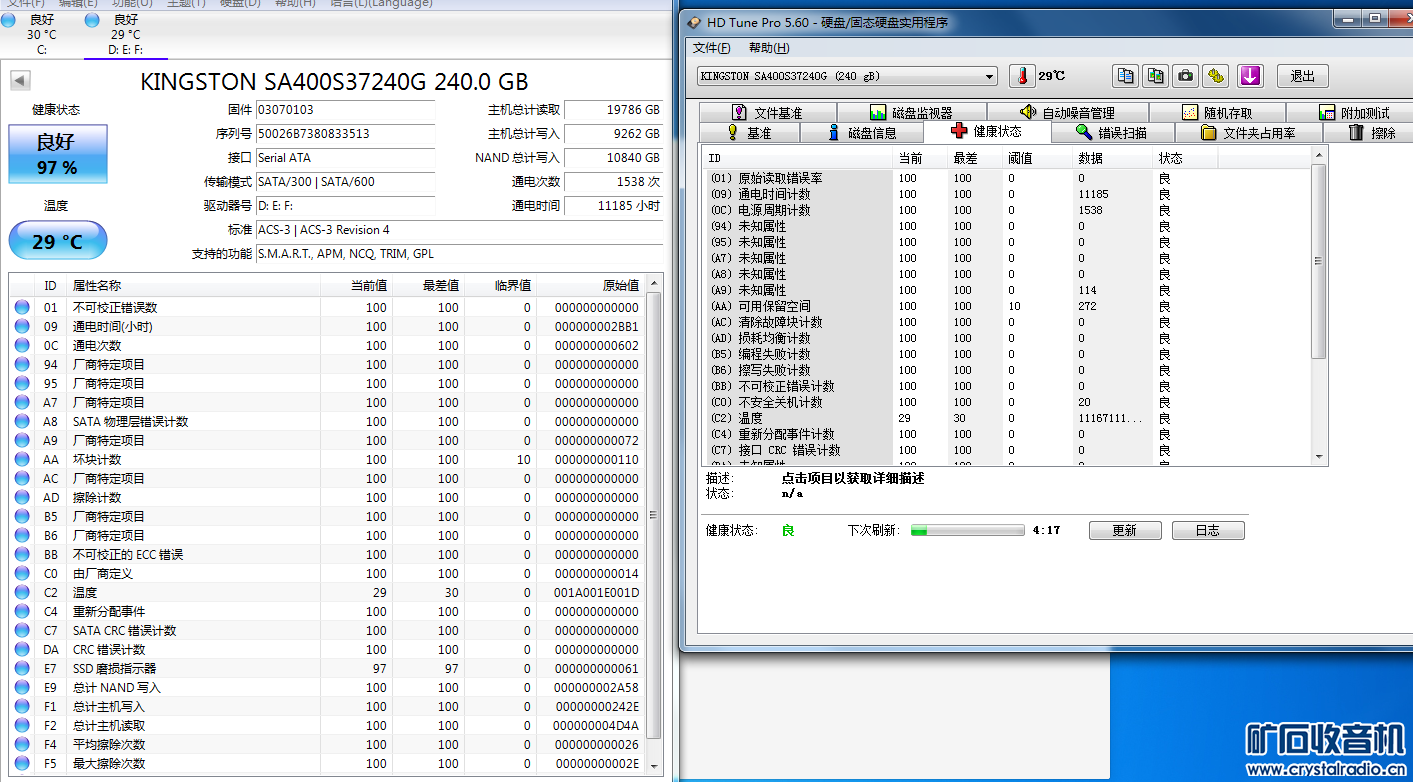Click the HD Tune list scrollbar down arrow
This screenshot has height=782, width=1413.
click(x=1319, y=456)
